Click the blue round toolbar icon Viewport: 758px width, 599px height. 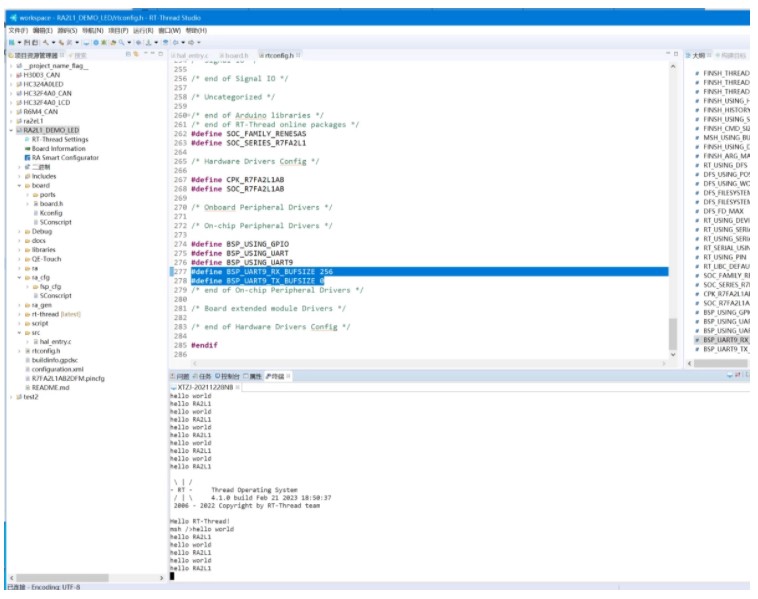pos(96,43)
